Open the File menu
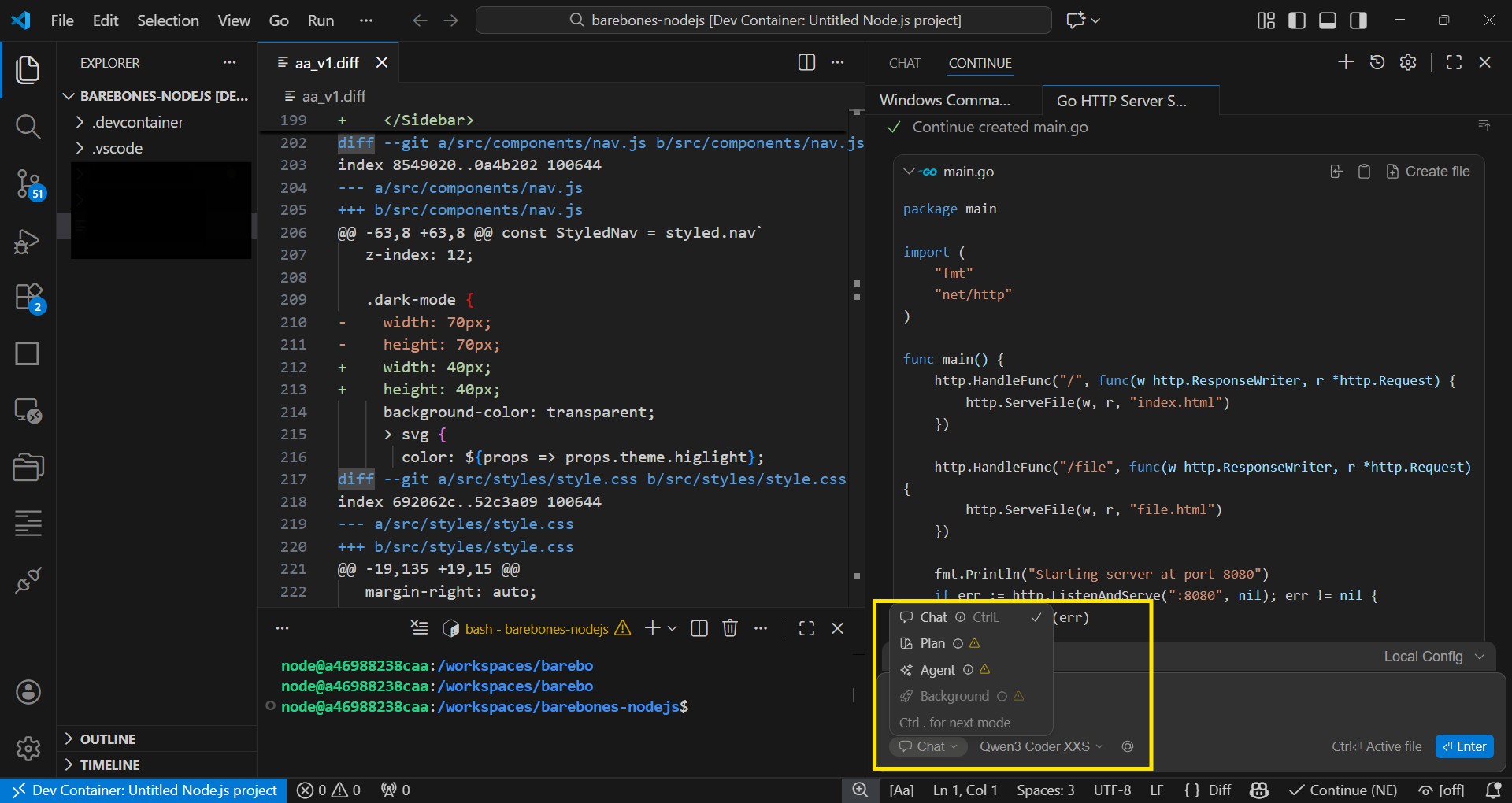This screenshot has height=803, width=1512. coord(62,20)
